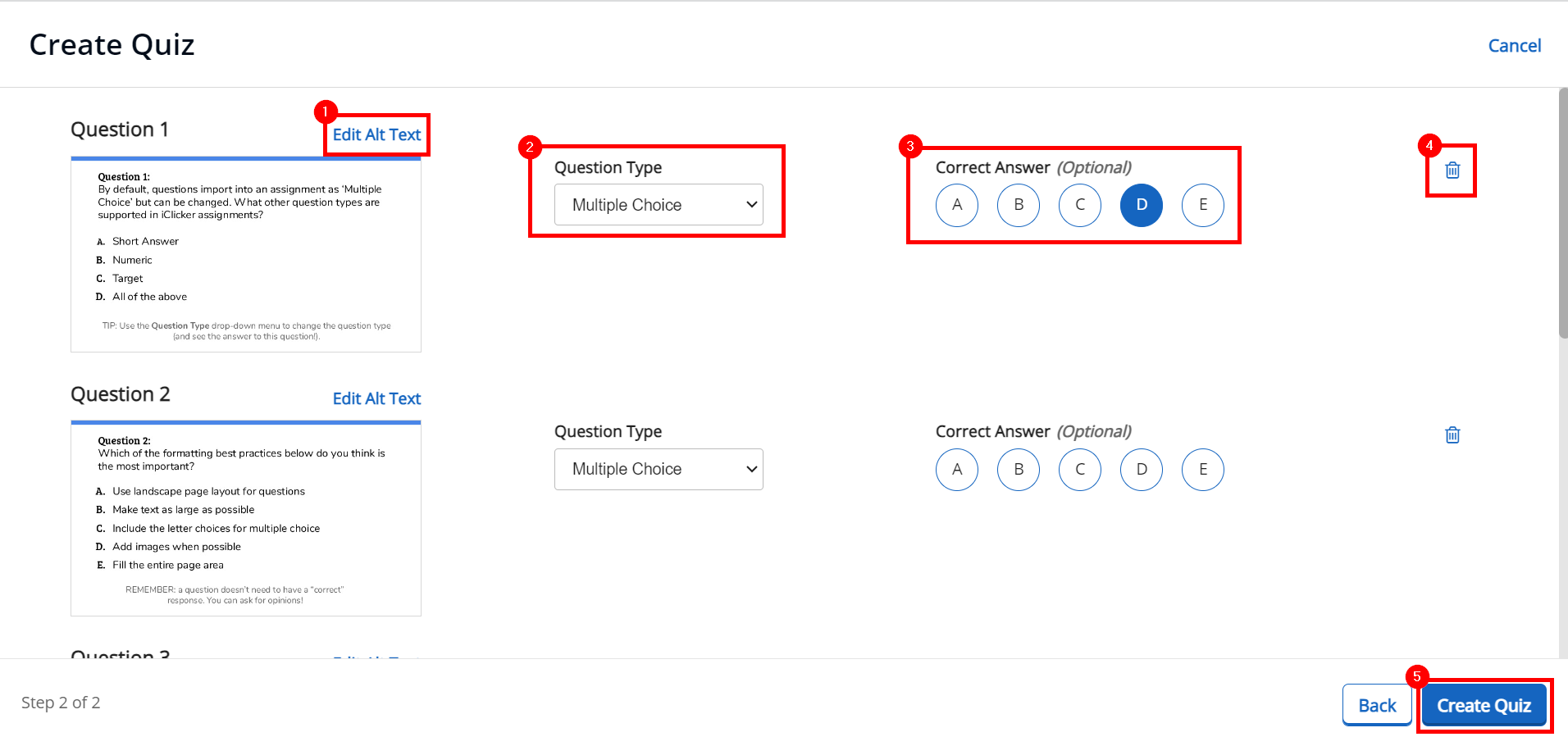
Task: Go back using the Back button
Action: click(1376, 704)
